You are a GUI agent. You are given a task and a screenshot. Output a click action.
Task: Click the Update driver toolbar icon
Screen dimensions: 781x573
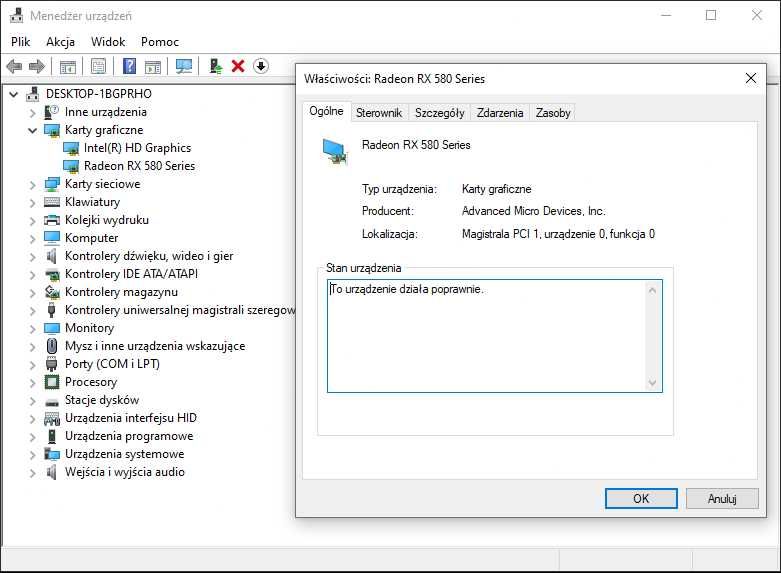point(215,66)
